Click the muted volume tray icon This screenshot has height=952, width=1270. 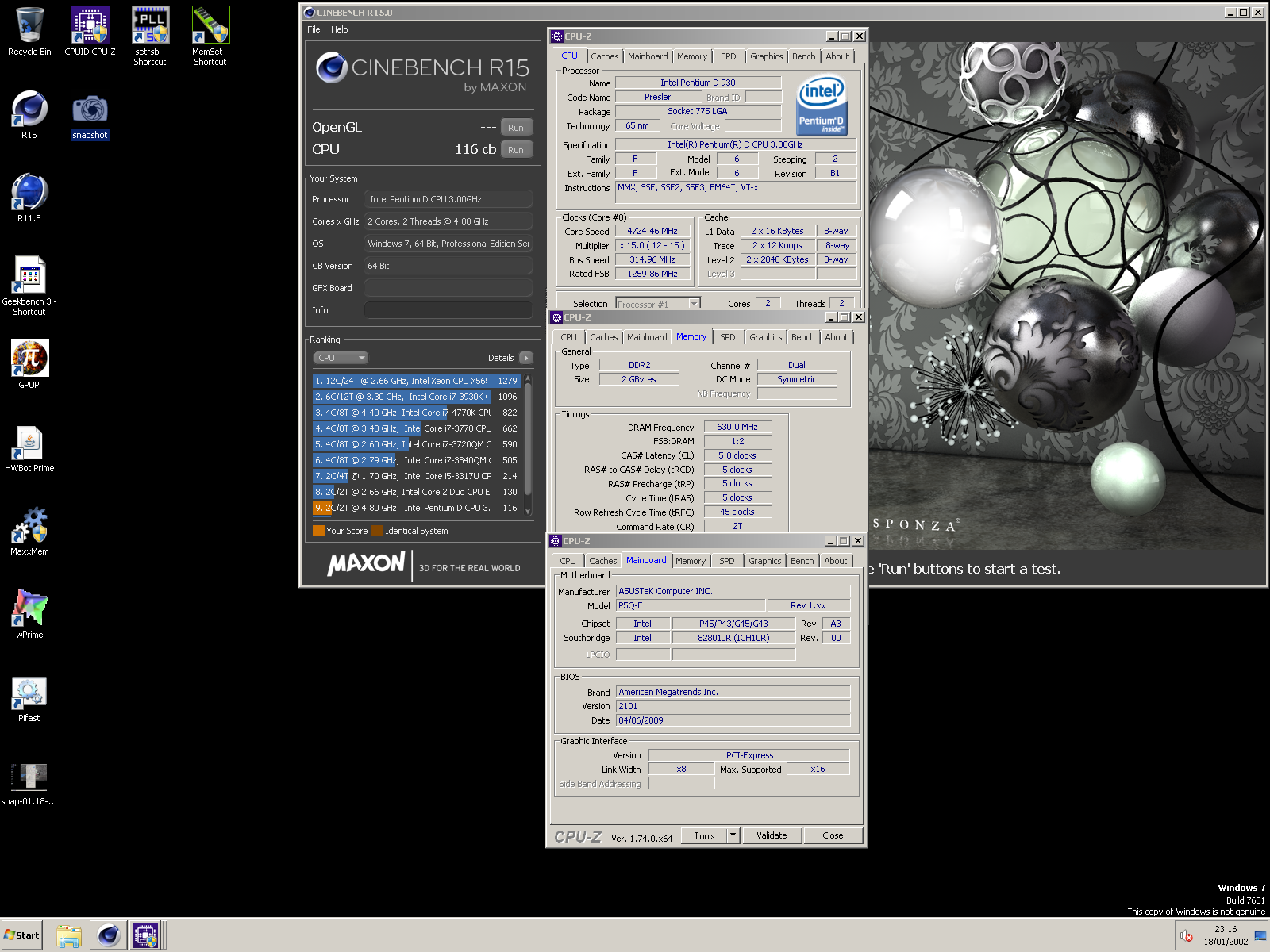point(1187,936)
